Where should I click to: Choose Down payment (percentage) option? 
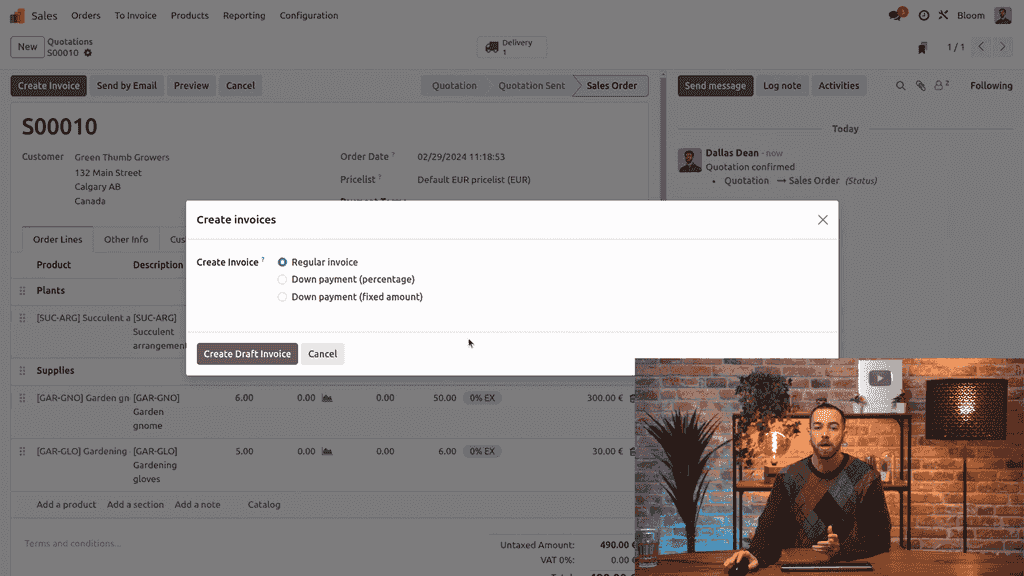click(x=282, y=280)
